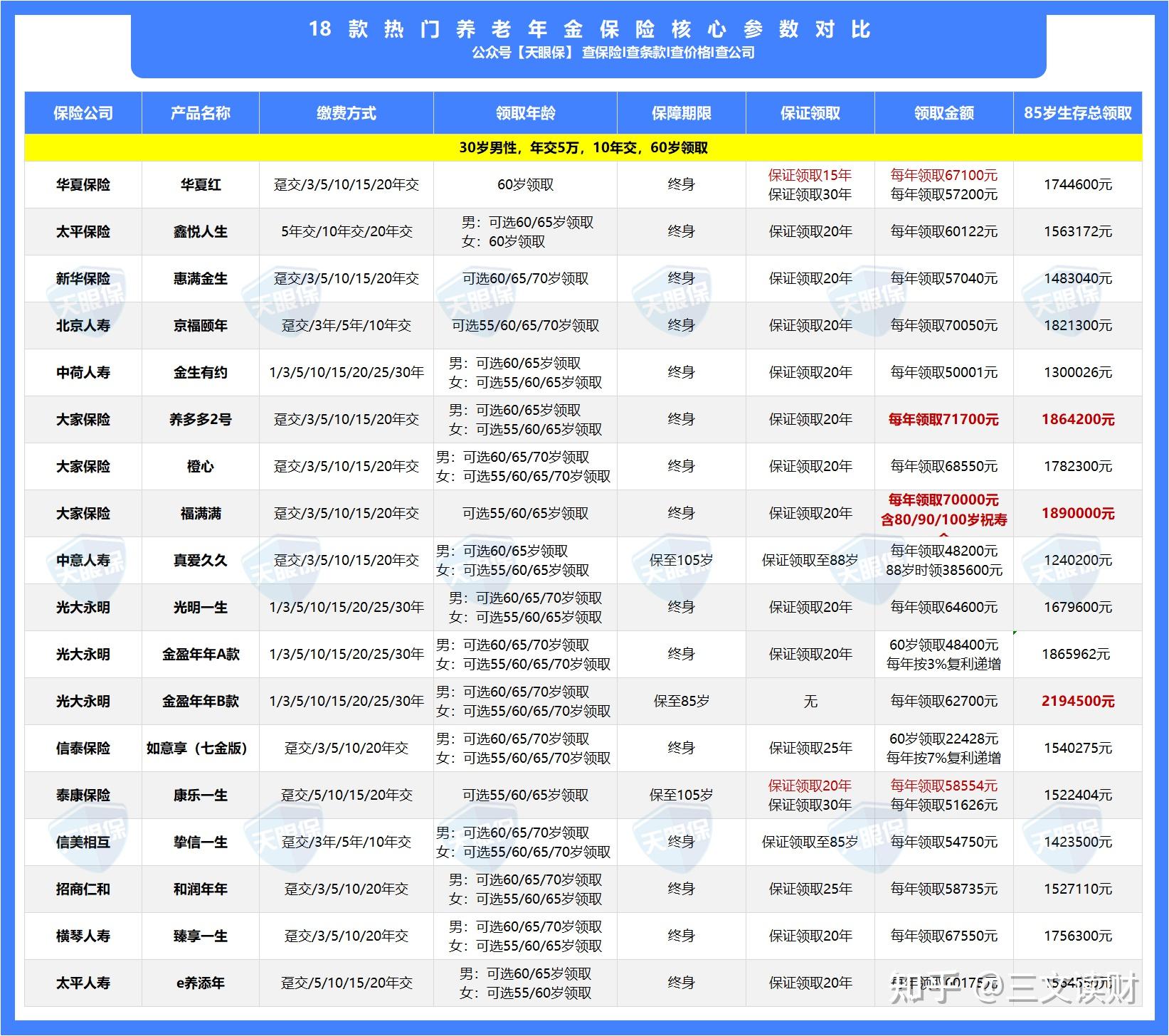
Task: Select product name 挚信一生
Action: point(201,842)
